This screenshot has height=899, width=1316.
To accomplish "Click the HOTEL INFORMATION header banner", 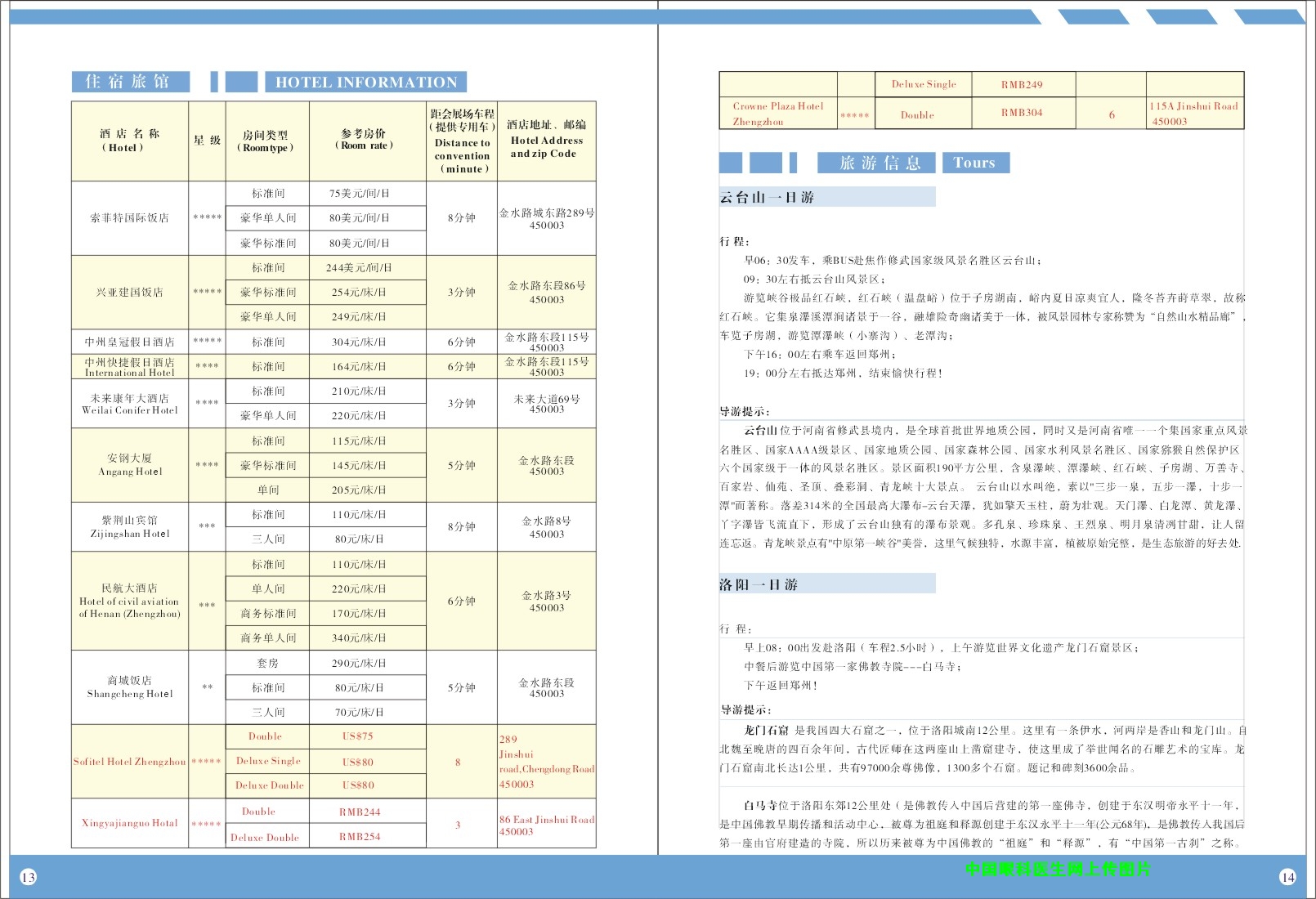I will [365, 82].
